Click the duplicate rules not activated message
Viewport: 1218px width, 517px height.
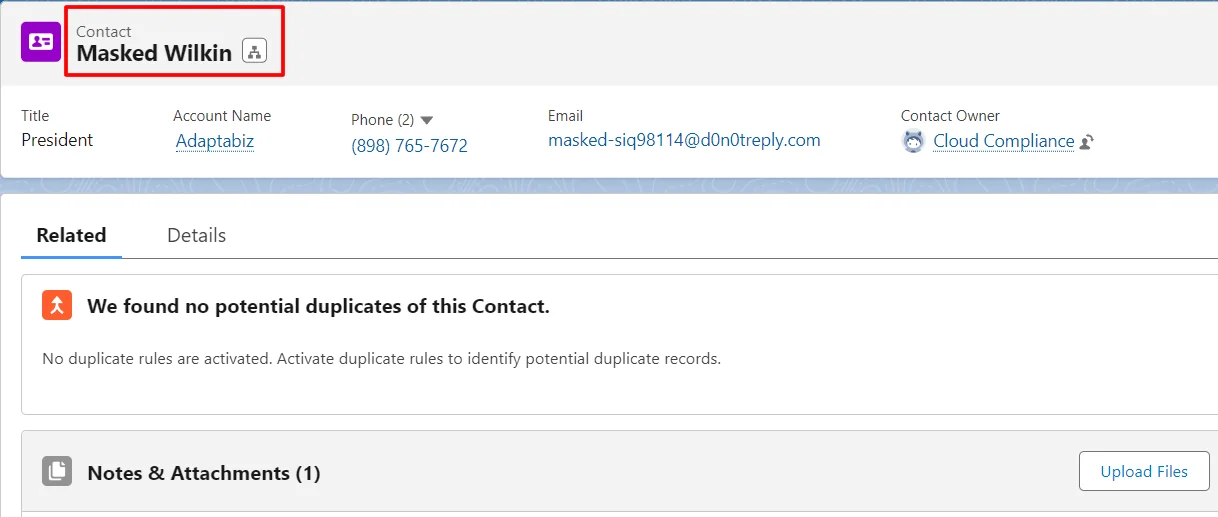(x=381, y=358)
